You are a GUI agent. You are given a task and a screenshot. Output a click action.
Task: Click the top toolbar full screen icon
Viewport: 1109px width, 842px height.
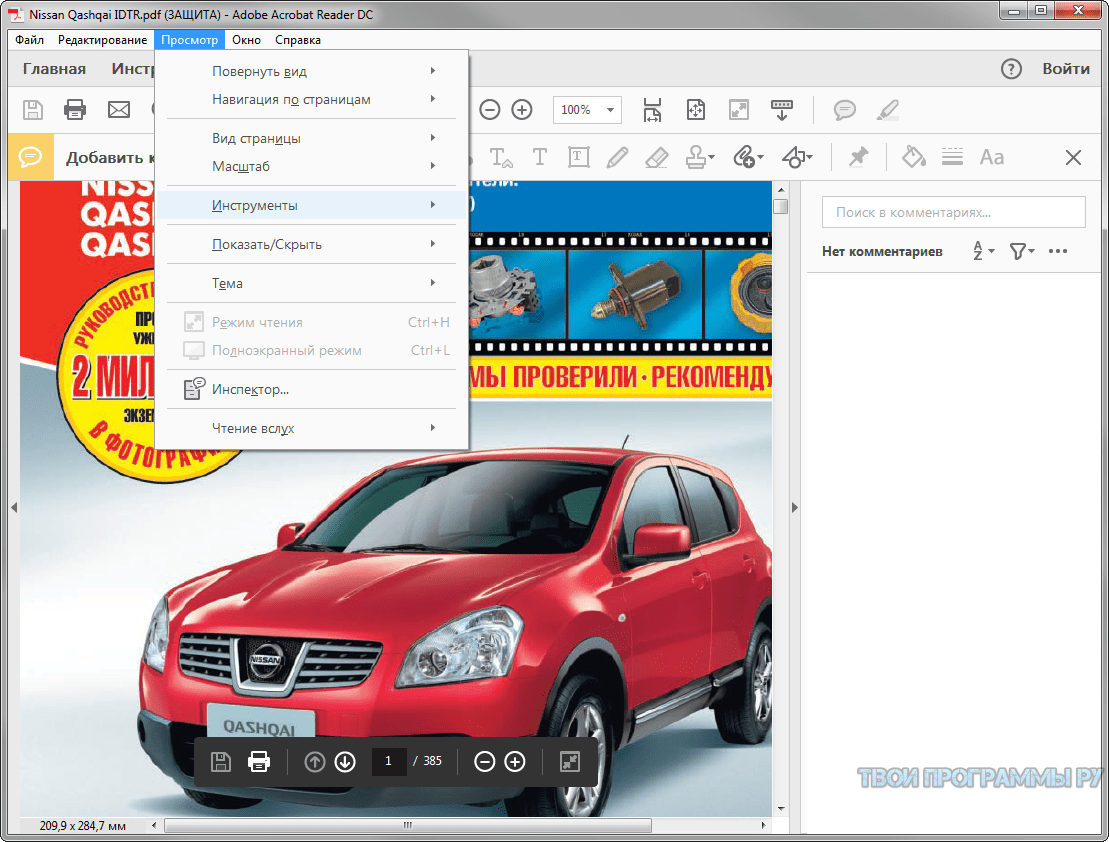[738, 110]
